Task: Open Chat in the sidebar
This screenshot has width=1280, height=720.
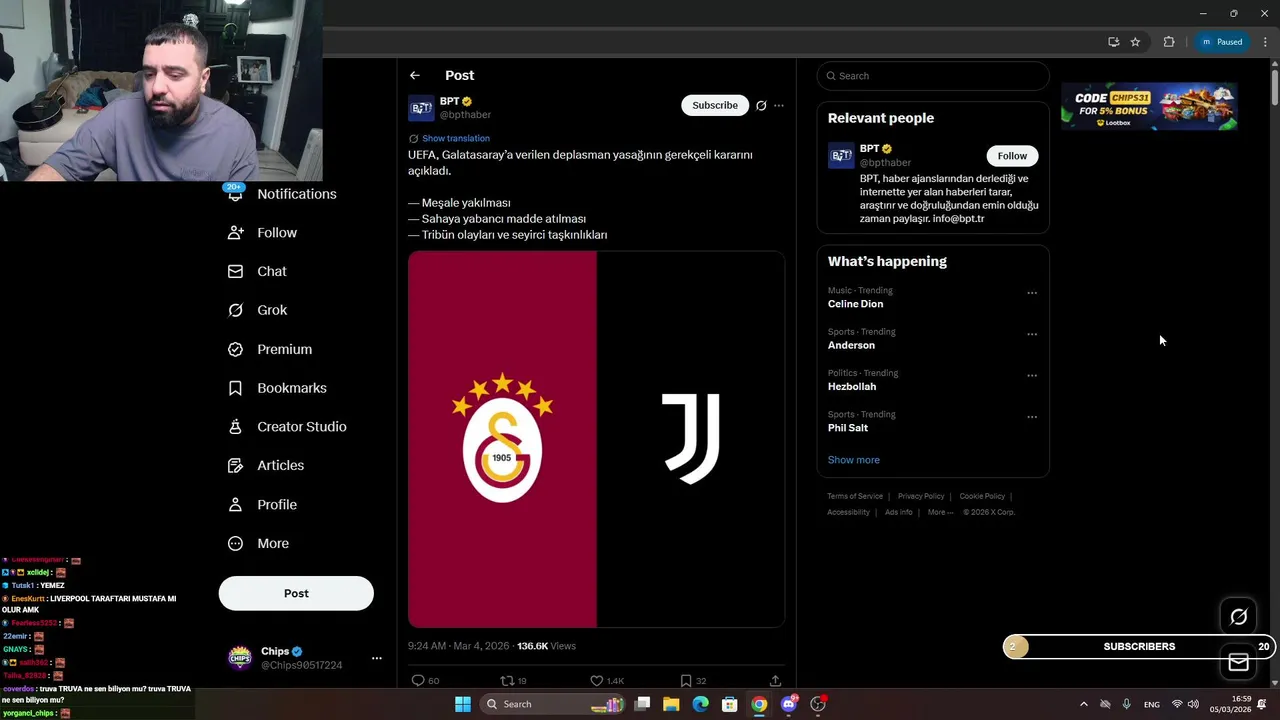Action: (257, 272)
